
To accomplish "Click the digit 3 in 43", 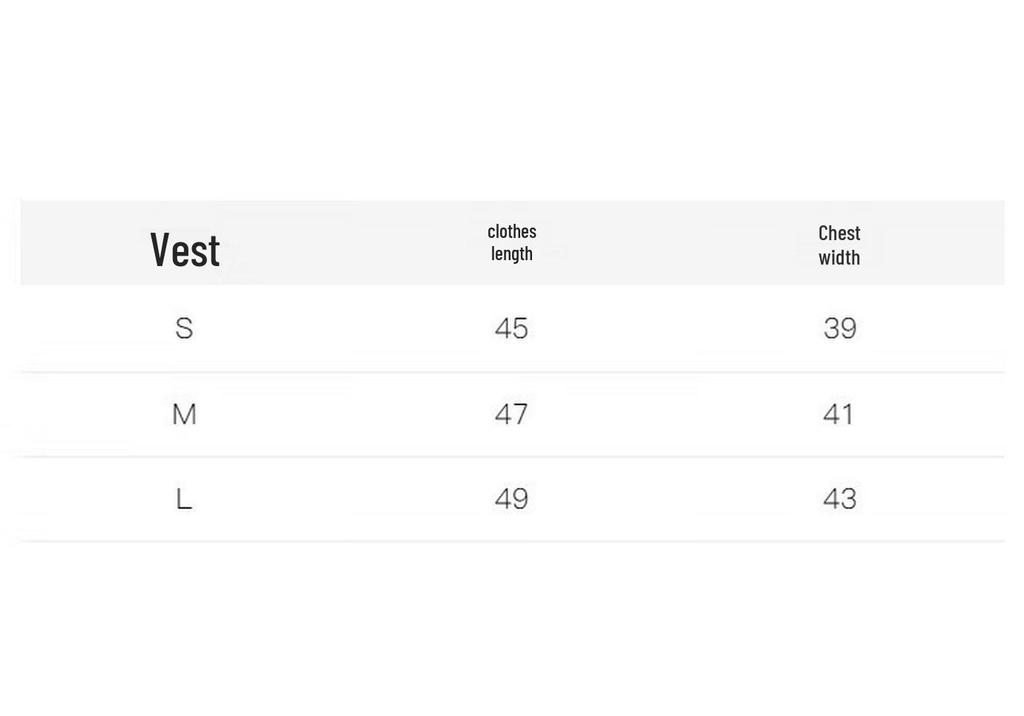I will (x=848, y=499).
